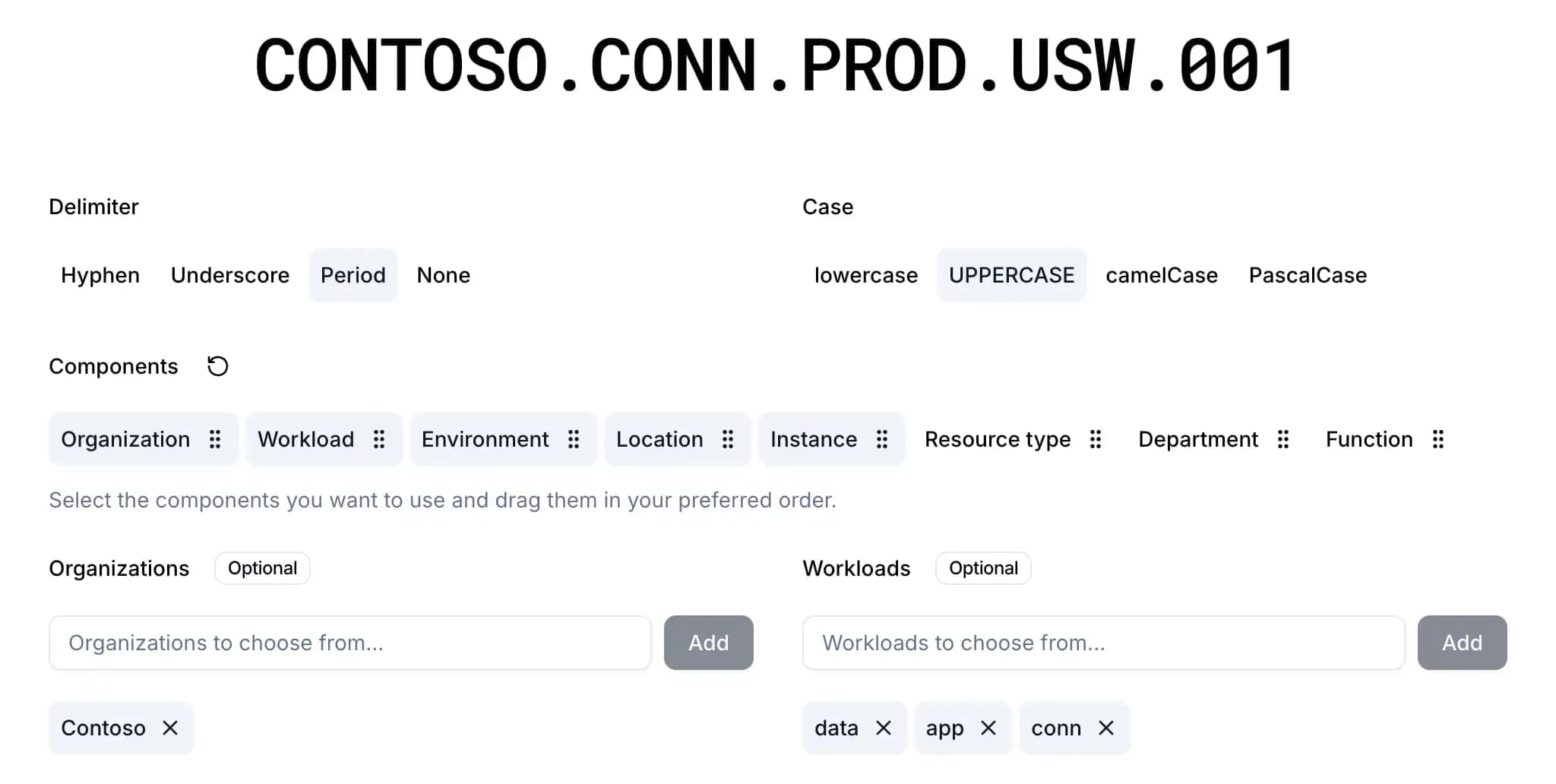Switch case to lowercase
Image resolution: width=1556 pixels, height=784 pixels.
pos(865,275)
